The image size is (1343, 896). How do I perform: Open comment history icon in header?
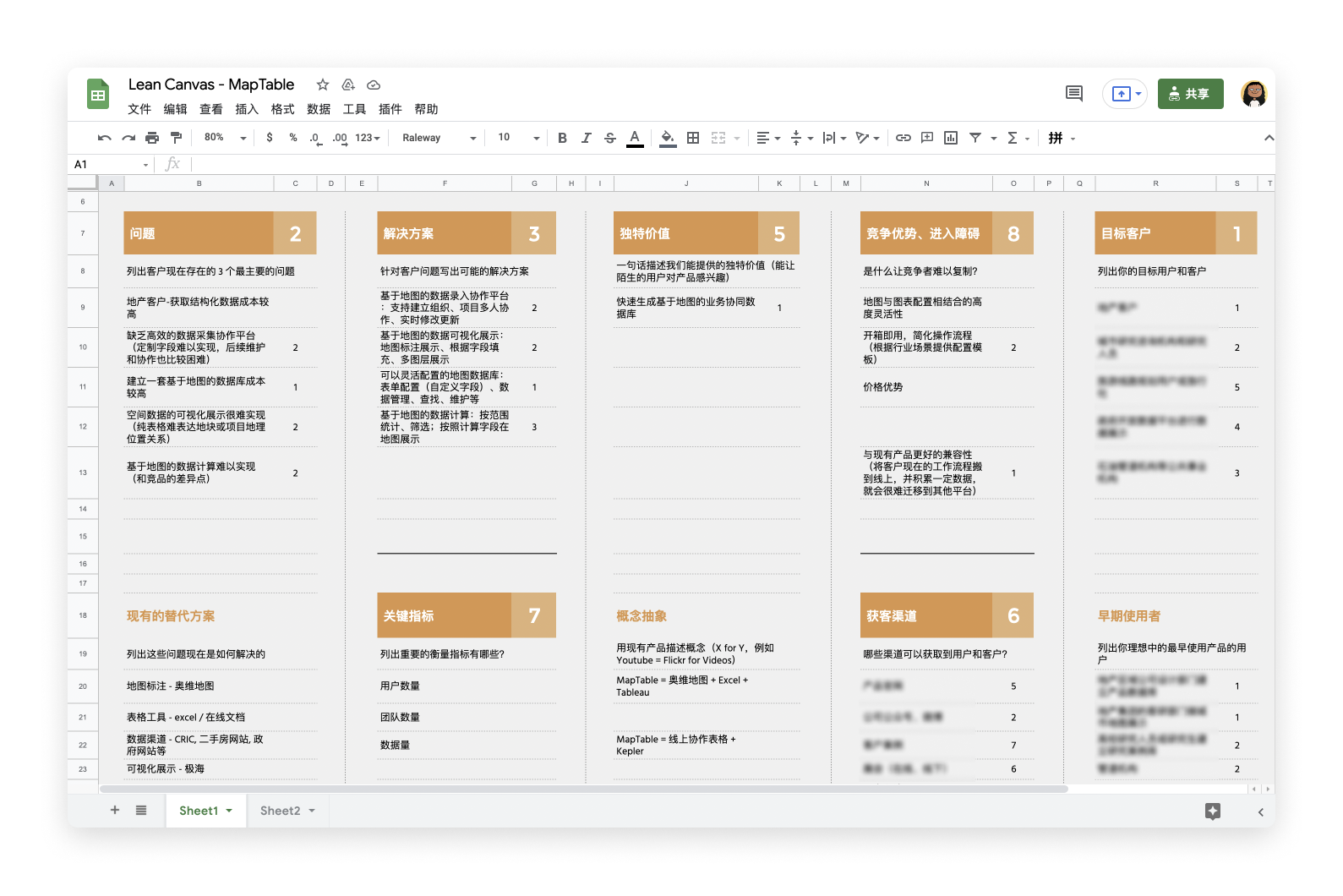(x=1074, y=94)
